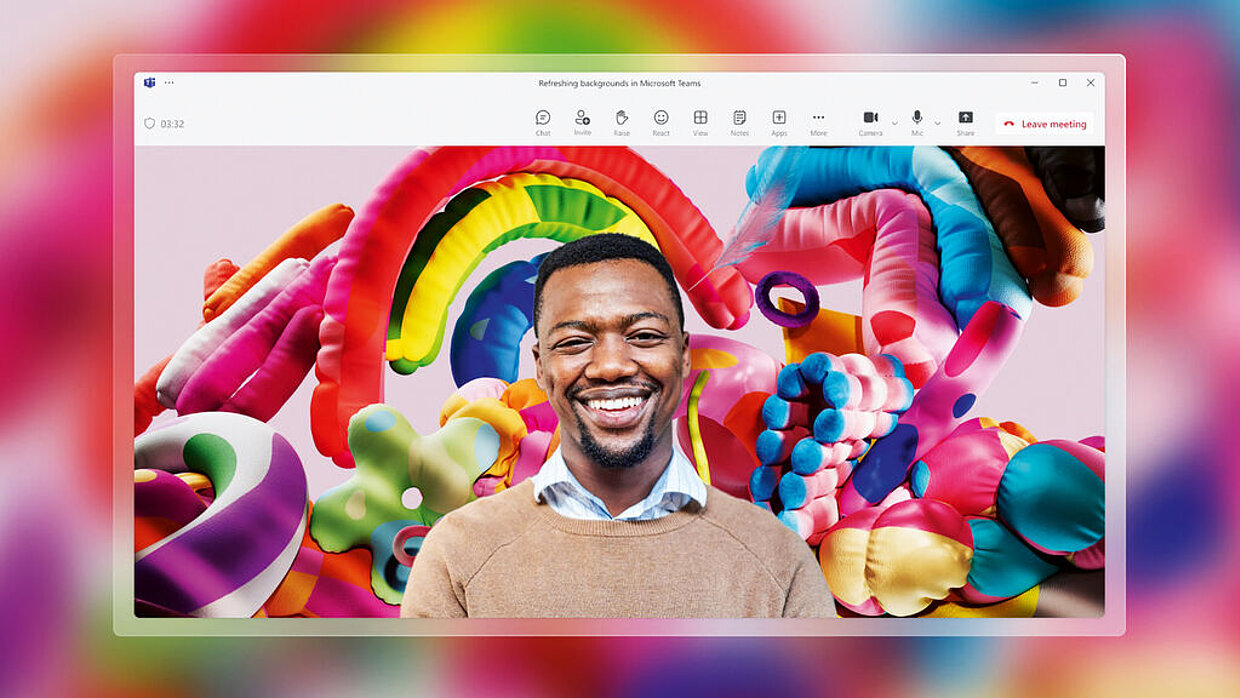Click the Microsoft Teams logo icon

(149, 83)
